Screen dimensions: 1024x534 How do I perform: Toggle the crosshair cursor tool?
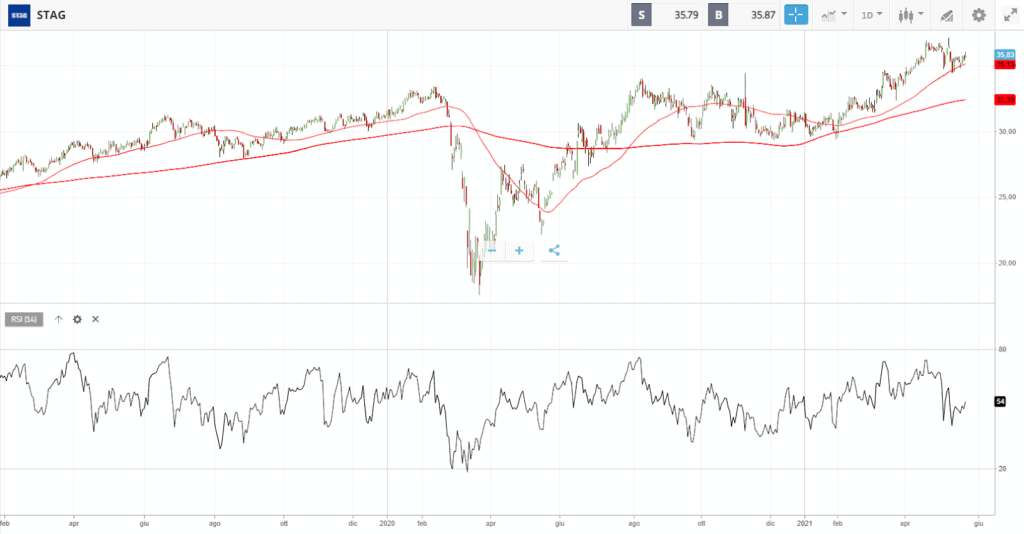(x=795, y=15)
